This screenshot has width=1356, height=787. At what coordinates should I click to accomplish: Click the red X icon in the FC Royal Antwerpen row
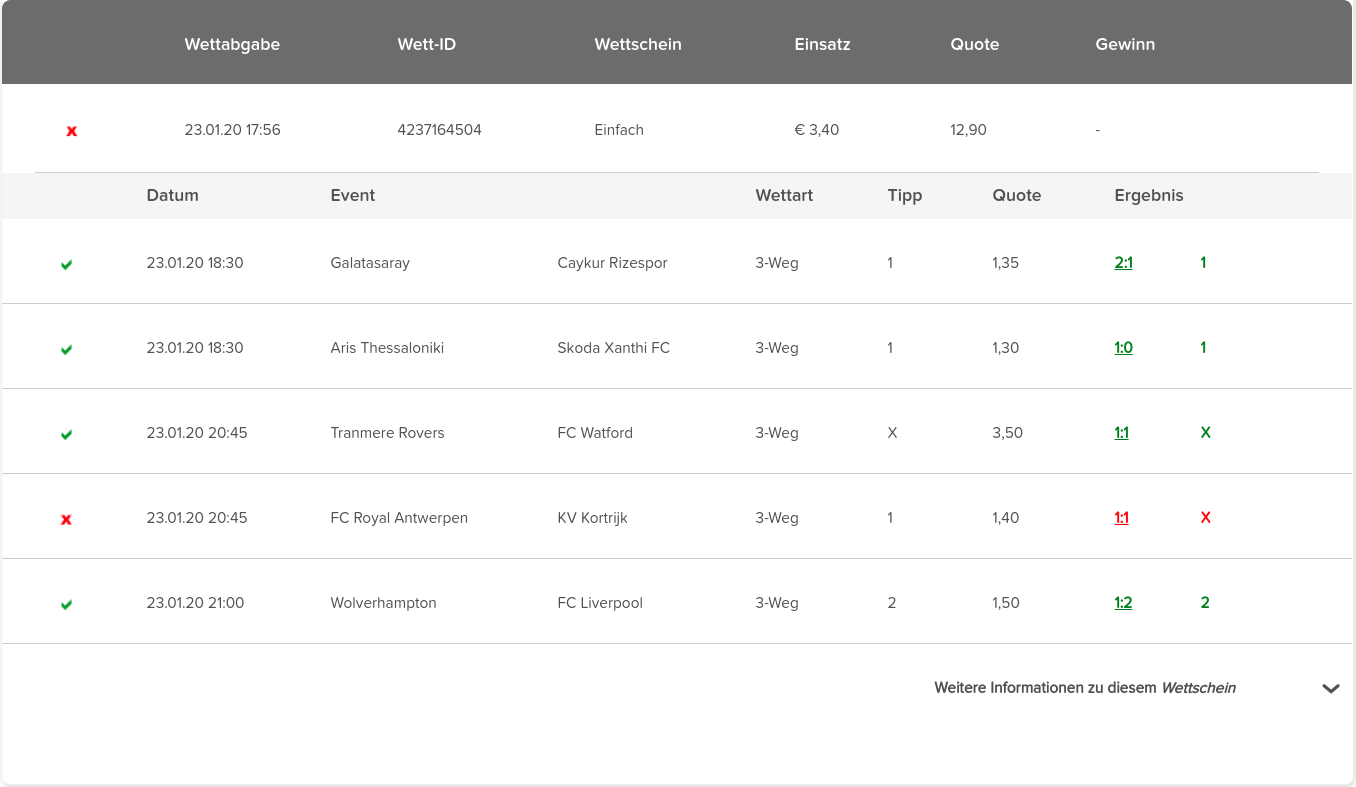66,519
